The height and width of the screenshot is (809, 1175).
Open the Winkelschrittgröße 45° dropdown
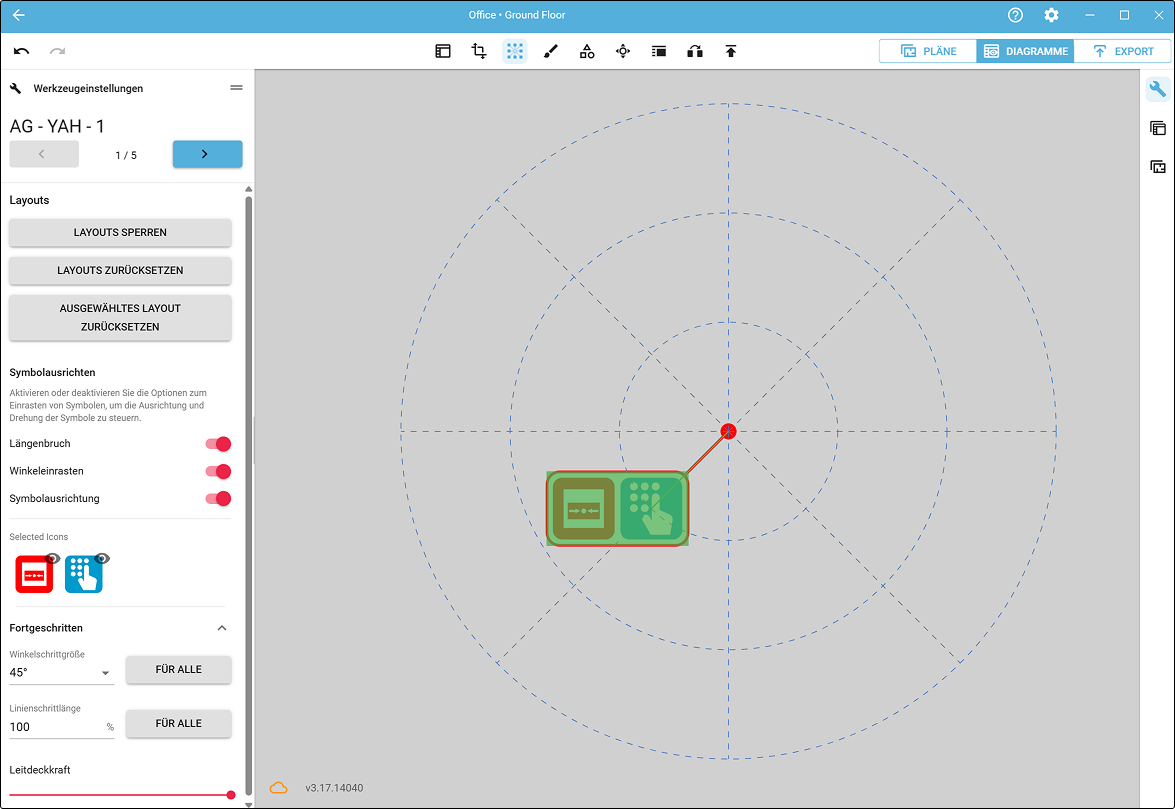coord(61,673)
